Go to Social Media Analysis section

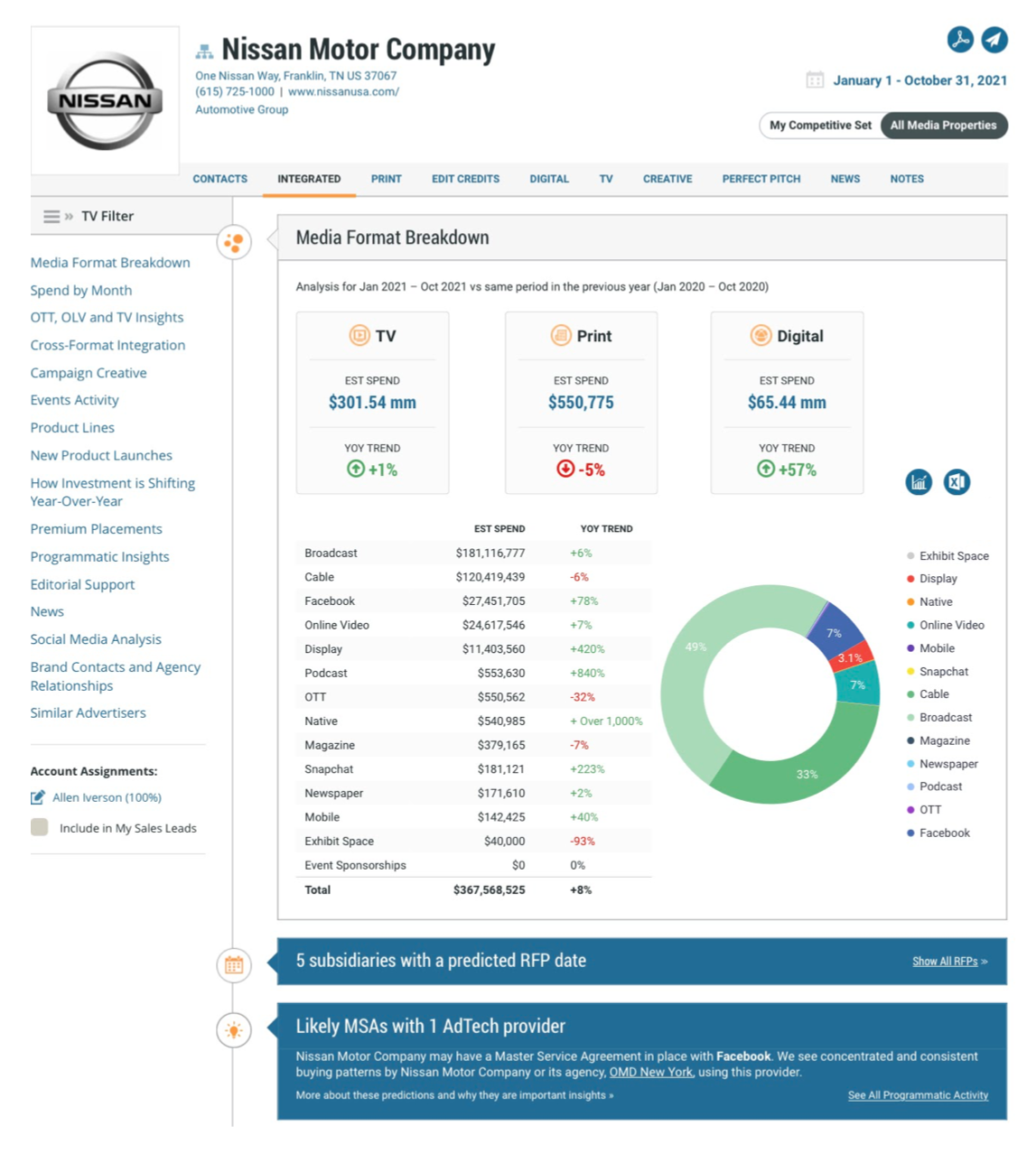tap(96, 639)
